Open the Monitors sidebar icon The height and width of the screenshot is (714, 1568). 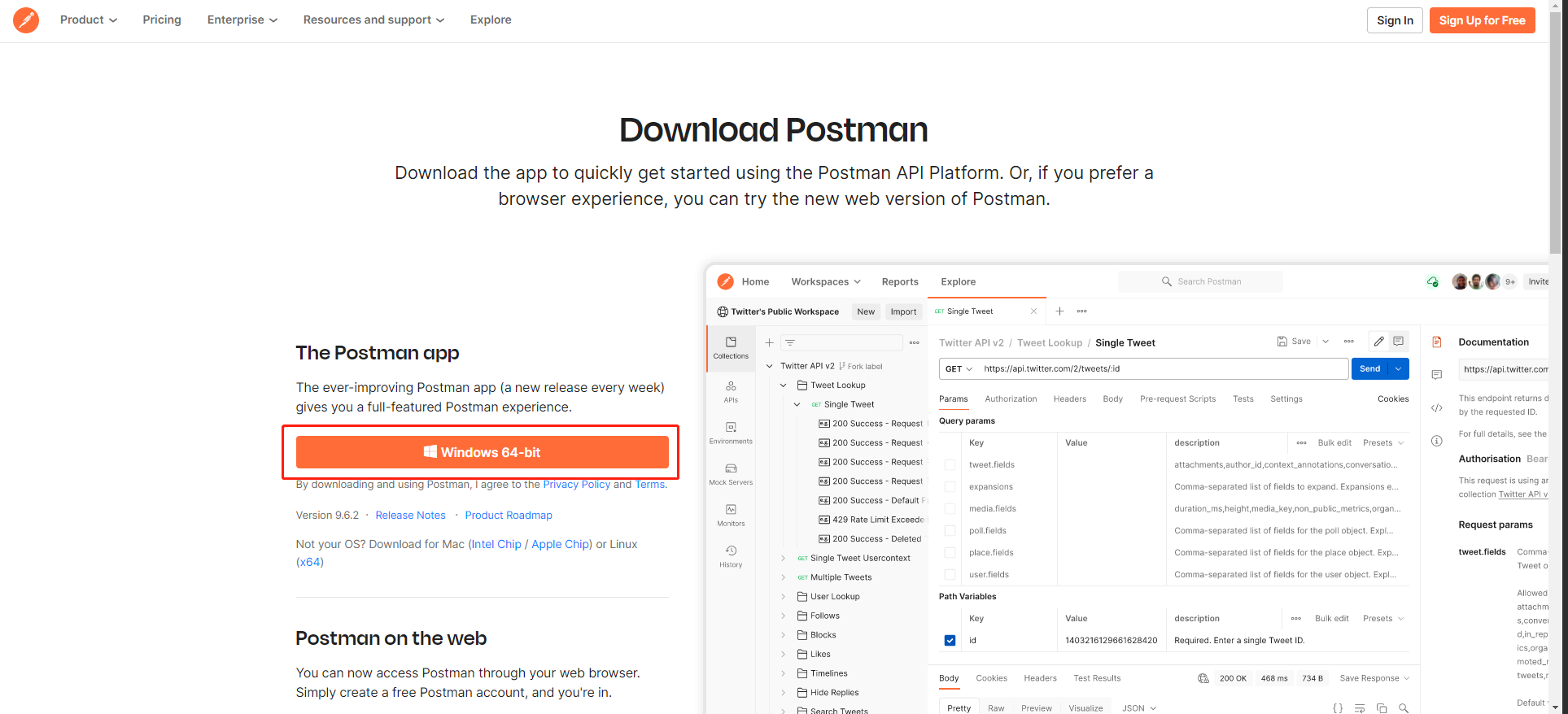click(x=731, y=515)
